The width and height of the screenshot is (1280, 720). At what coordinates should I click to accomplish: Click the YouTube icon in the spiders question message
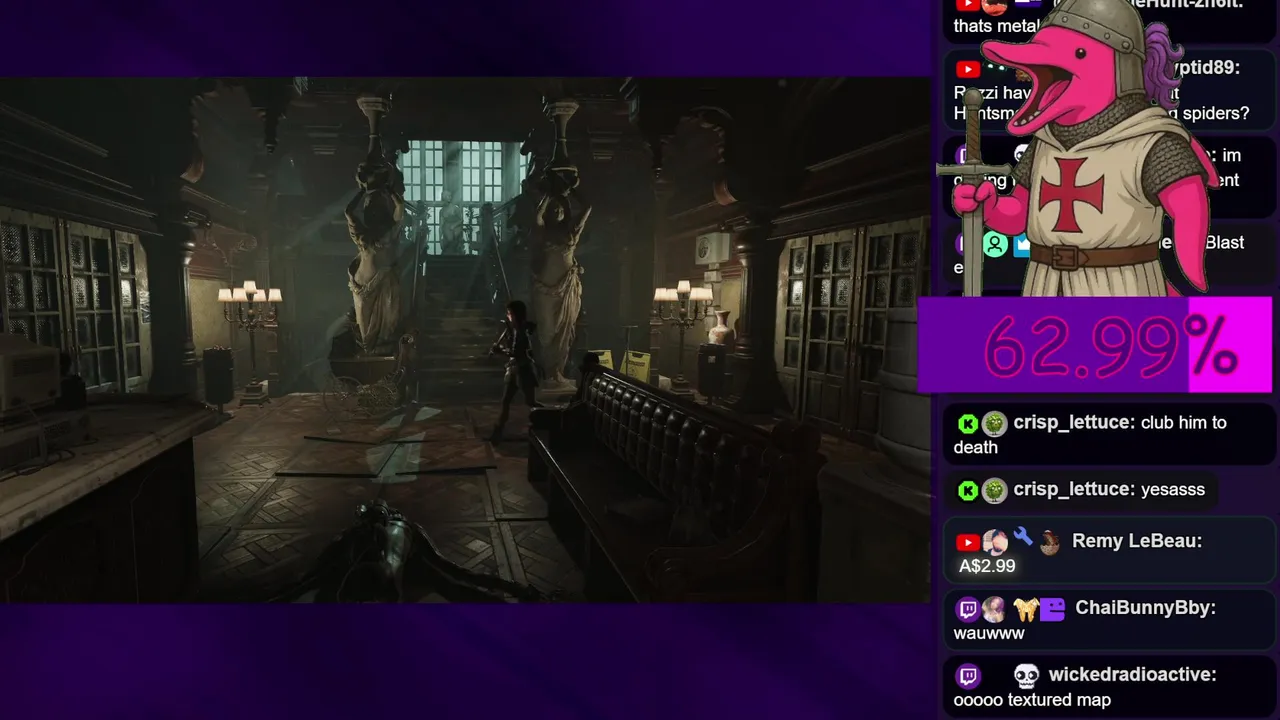pyautogui.click(x=968, y=69)
